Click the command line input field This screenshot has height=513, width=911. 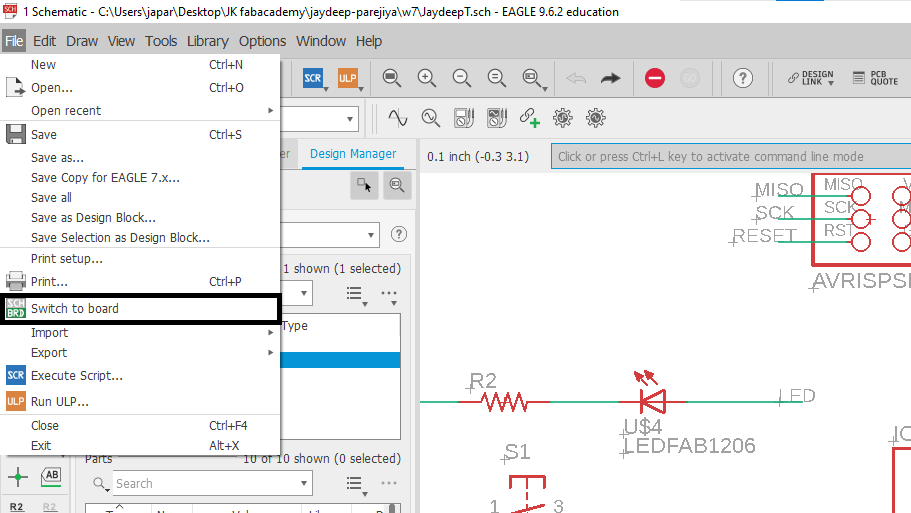click(731, 156)
